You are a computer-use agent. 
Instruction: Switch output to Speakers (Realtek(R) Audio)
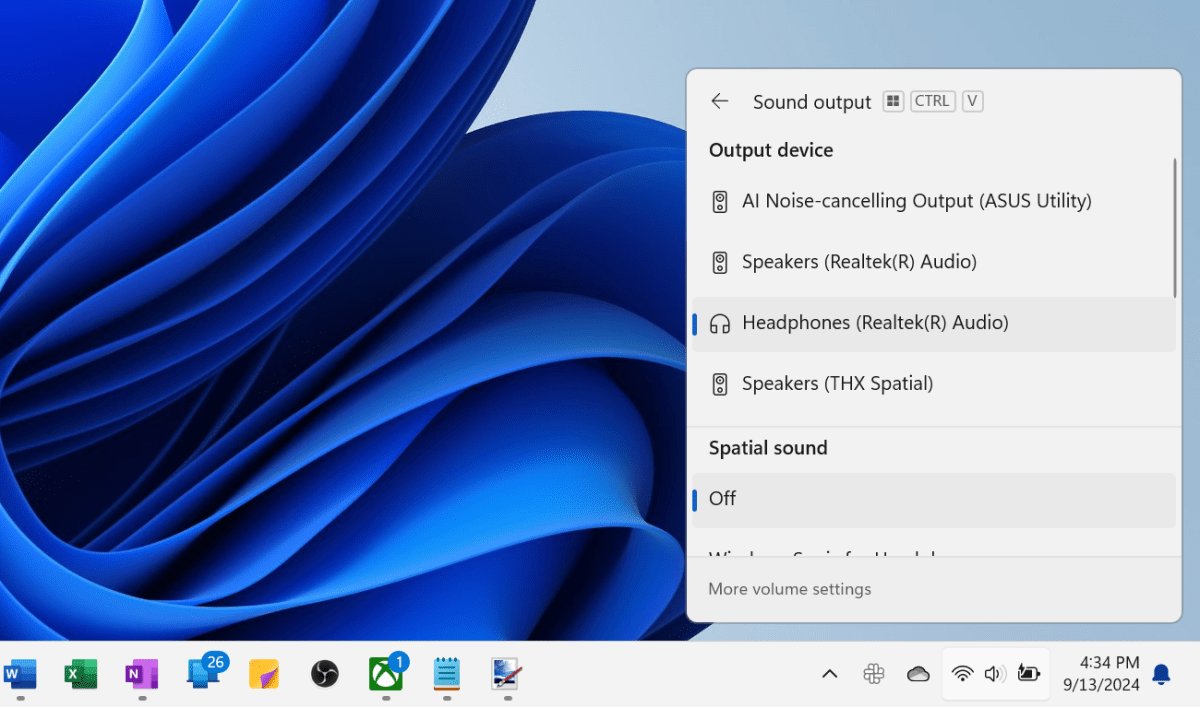[x=934, y=263]
